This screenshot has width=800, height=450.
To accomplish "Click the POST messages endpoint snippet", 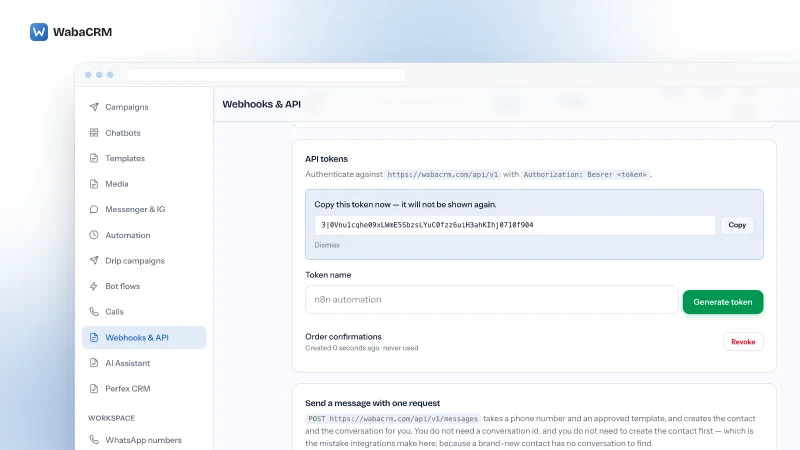I will click(x=393, y=419).
